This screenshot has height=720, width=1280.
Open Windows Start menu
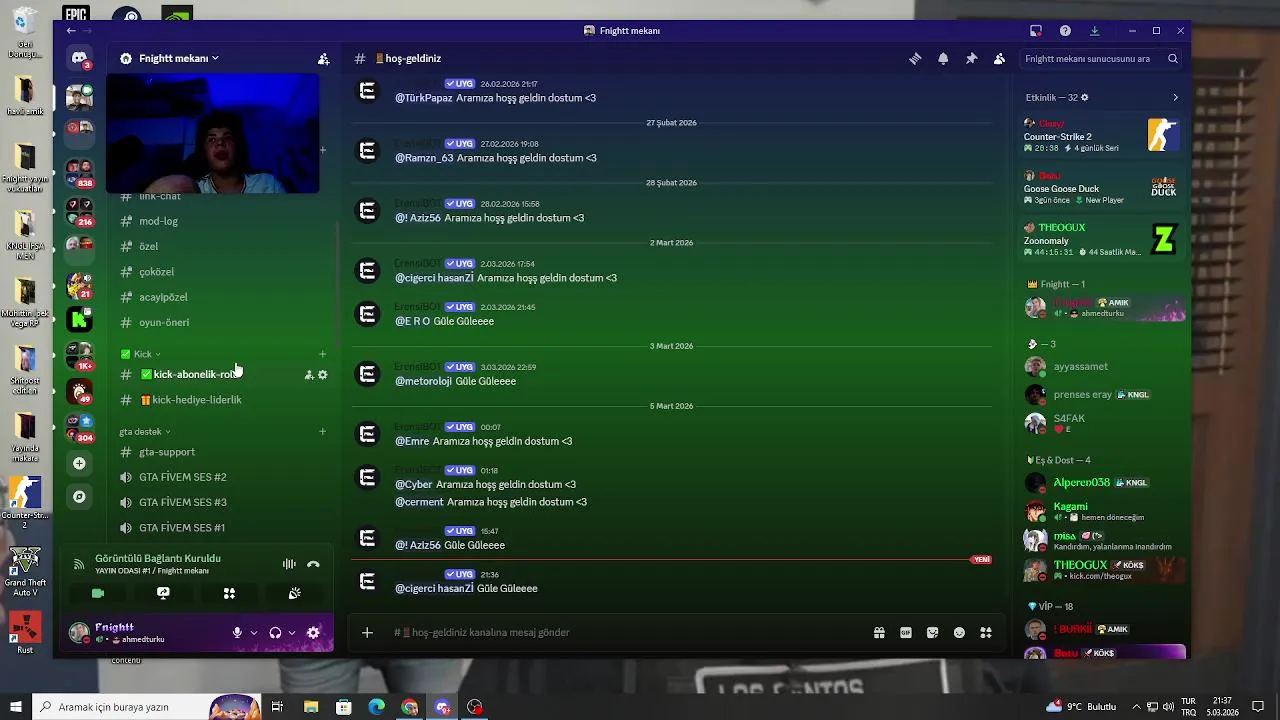[15, 707]
